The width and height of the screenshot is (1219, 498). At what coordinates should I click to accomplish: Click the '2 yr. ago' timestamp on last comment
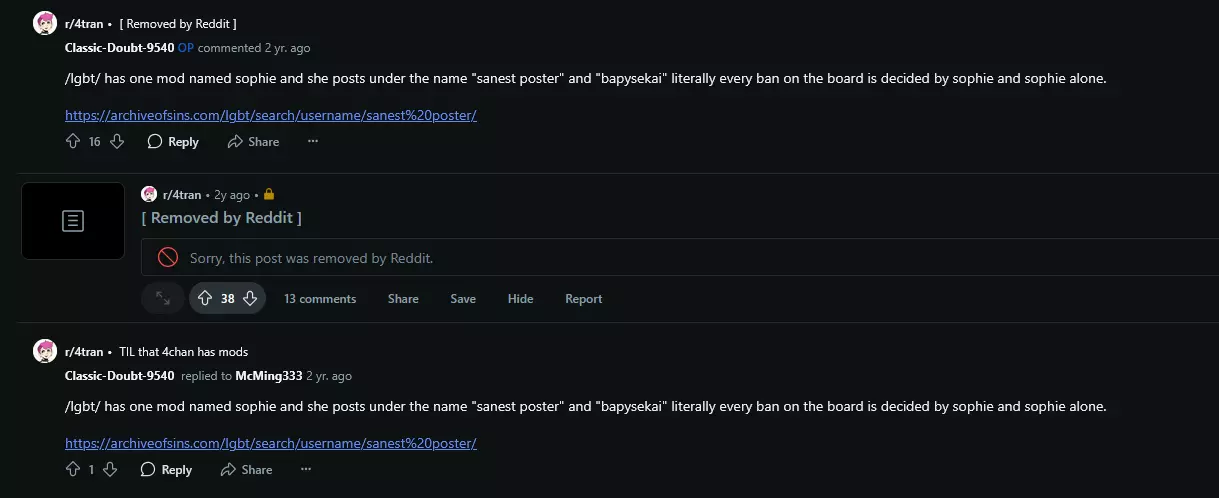pos(329,376)
